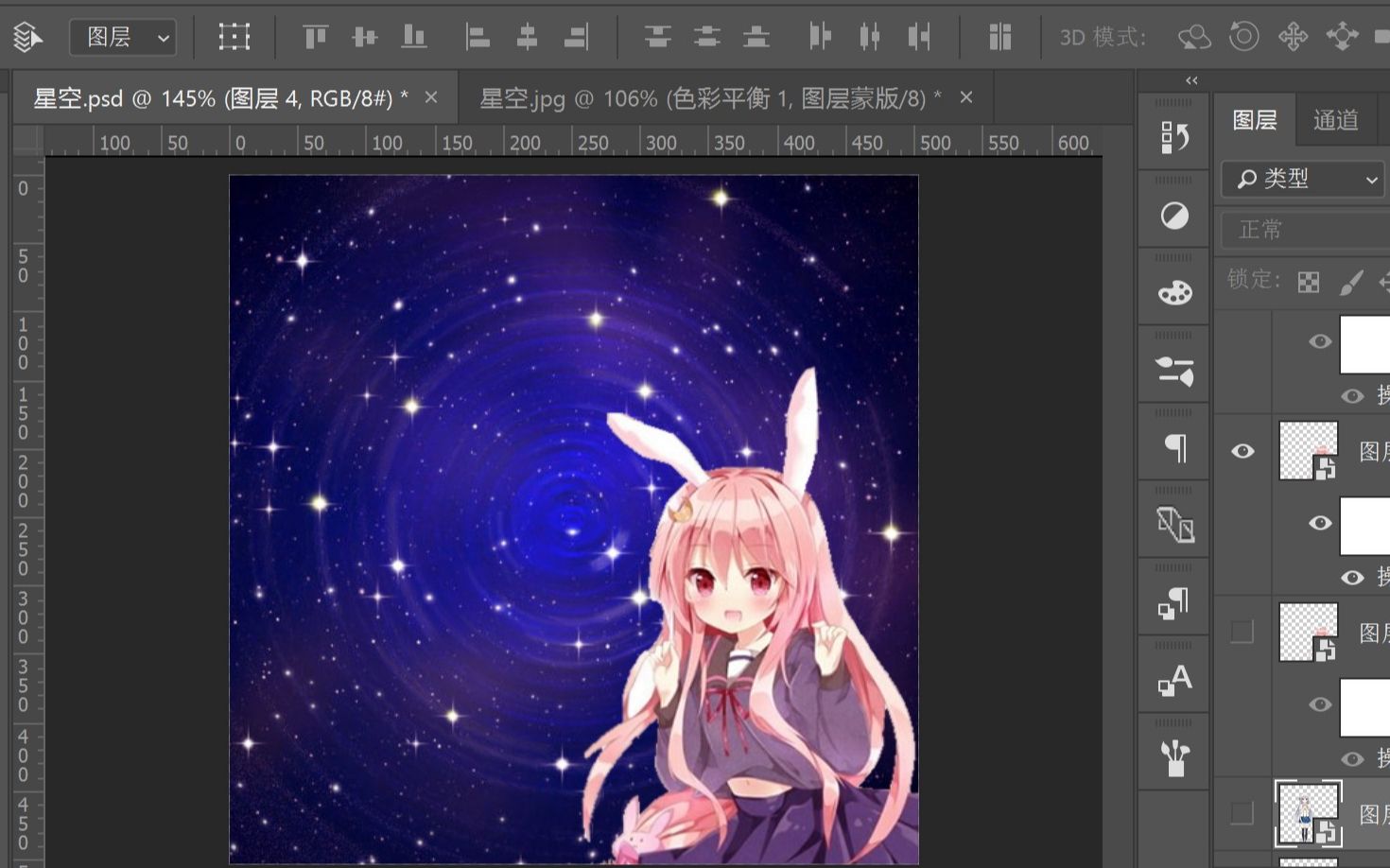Click the Move tool preset icon in options bar
The height and width of the screenshot is (868, 1390).
pyautogui.click(x=28, y=37)
